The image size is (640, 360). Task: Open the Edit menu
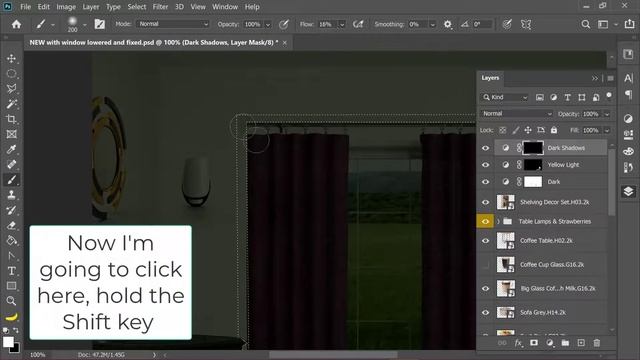tap(44, 7)
